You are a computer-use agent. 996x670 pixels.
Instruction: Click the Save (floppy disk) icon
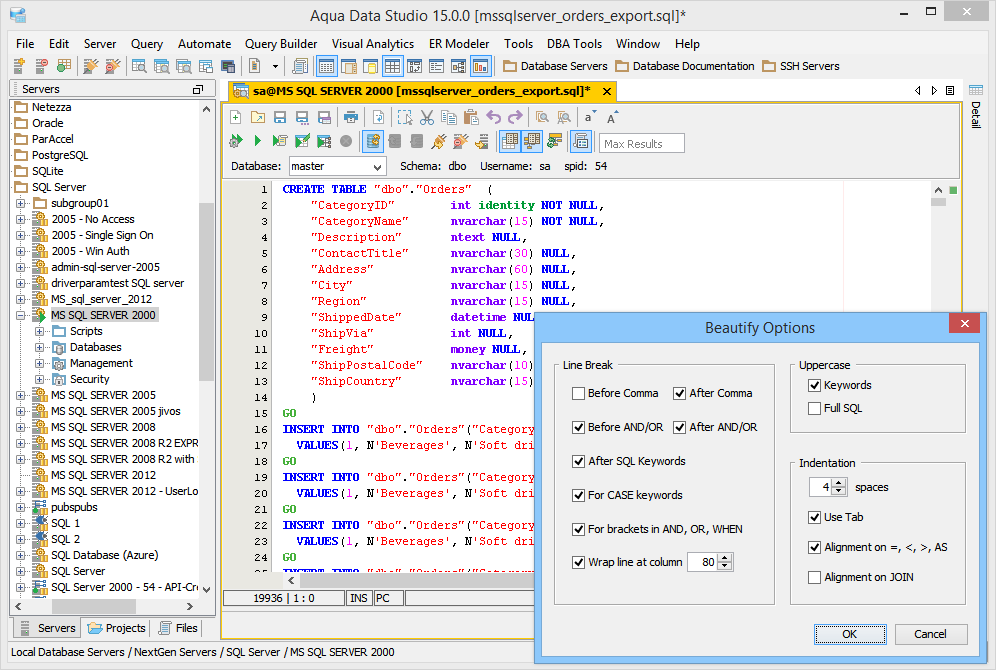point(281,117)
